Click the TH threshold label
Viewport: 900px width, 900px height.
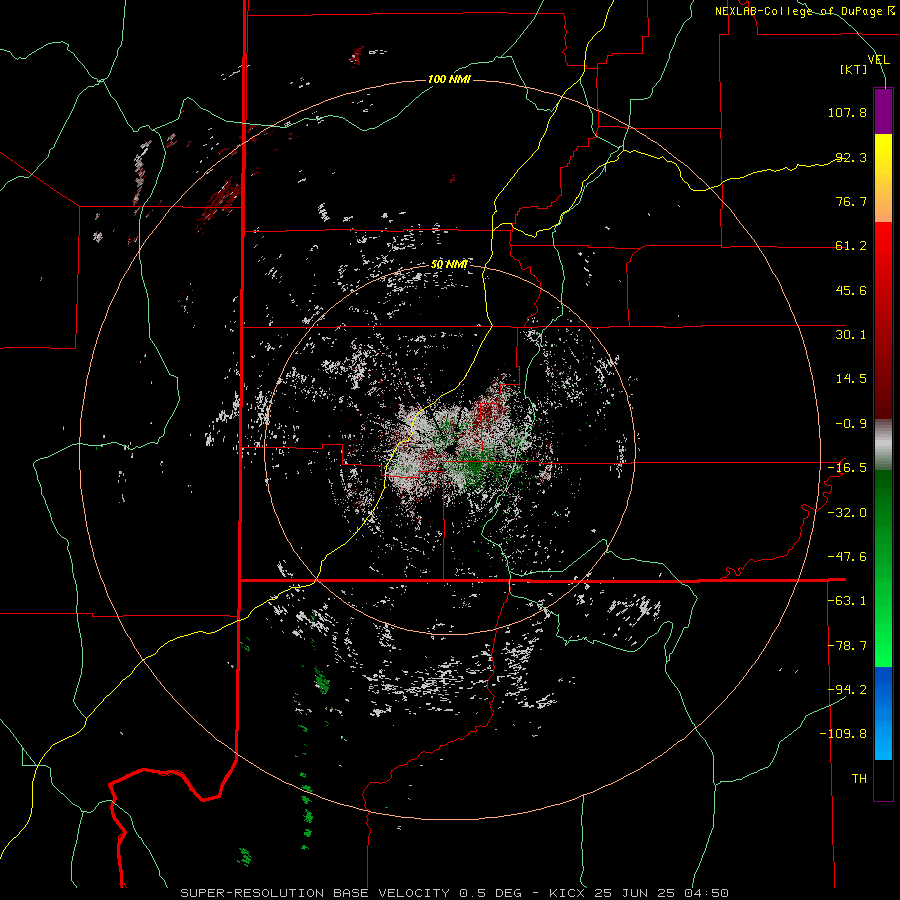pos(859,779)
